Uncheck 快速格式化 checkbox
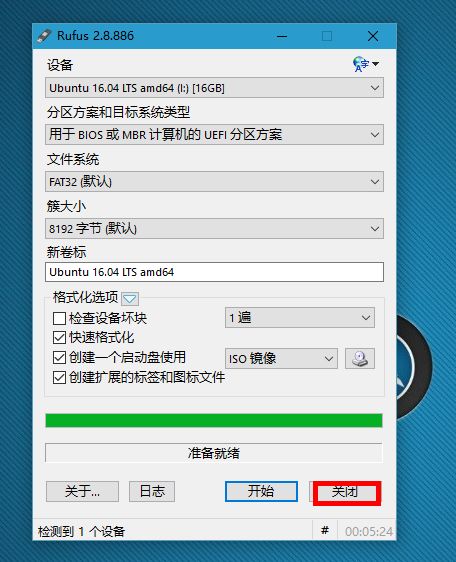The image size is (456, 562). point(59,338)
